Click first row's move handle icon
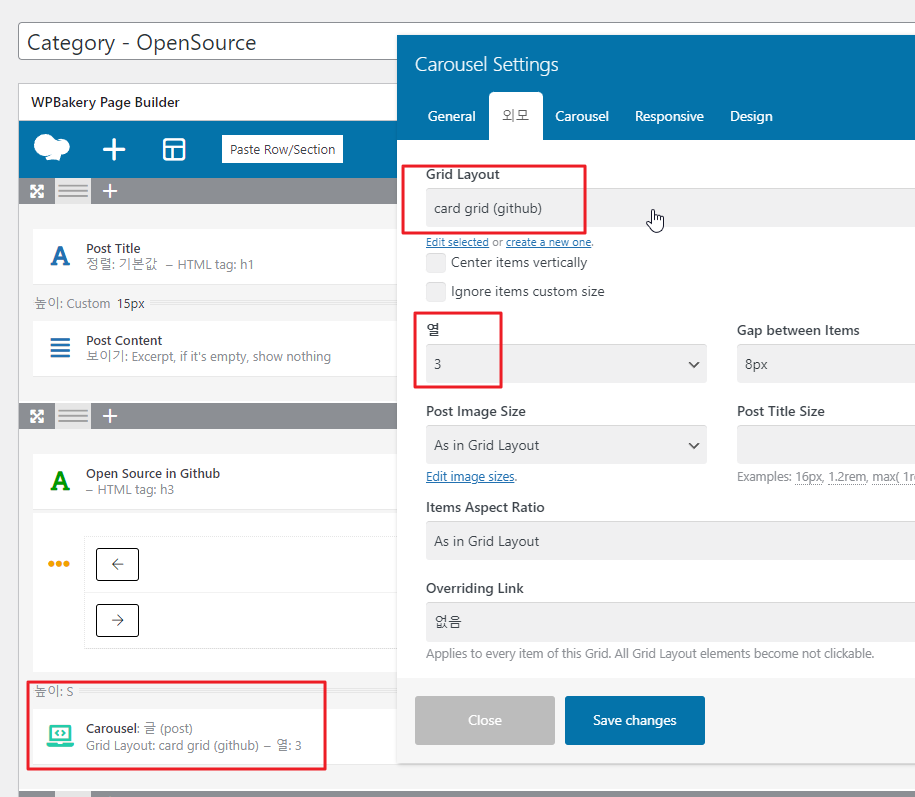Screen dimensions: 915x797 point(37,191)
